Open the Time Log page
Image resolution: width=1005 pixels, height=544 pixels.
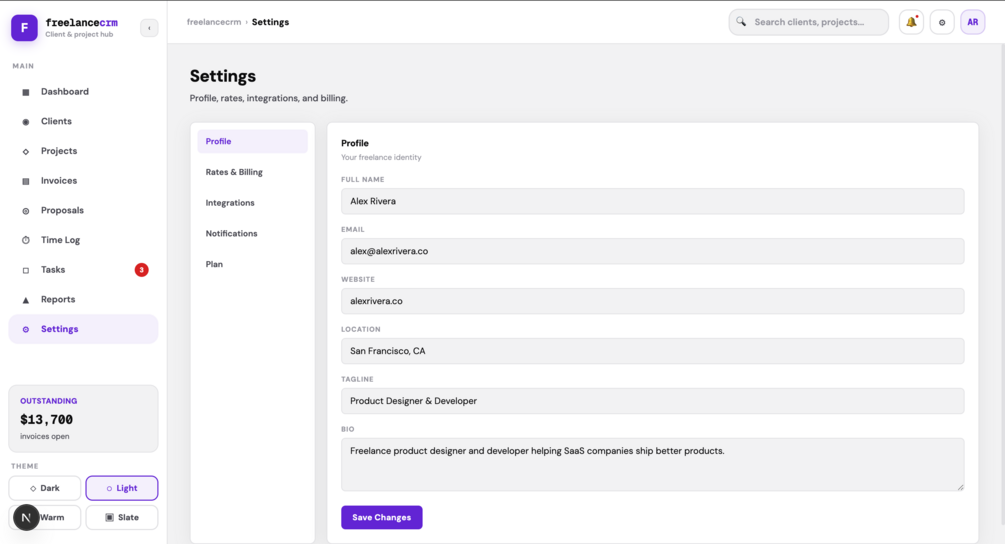pos(60,240)
